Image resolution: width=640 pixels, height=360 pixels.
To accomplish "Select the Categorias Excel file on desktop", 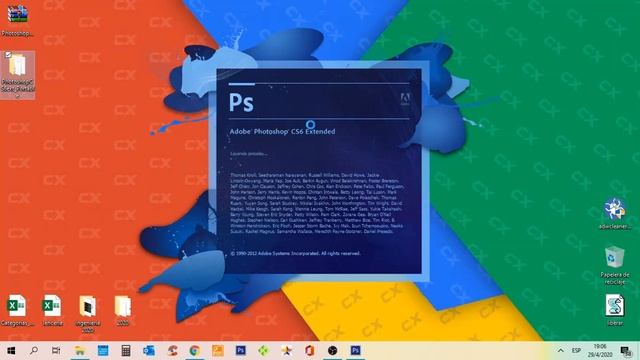I will tap(17, 311).
